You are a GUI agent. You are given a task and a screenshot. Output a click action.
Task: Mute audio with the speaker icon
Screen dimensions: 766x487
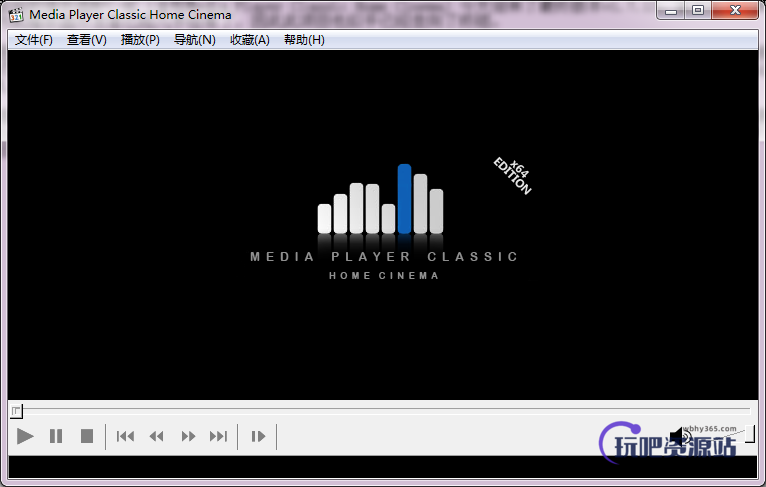pos(681,436)
